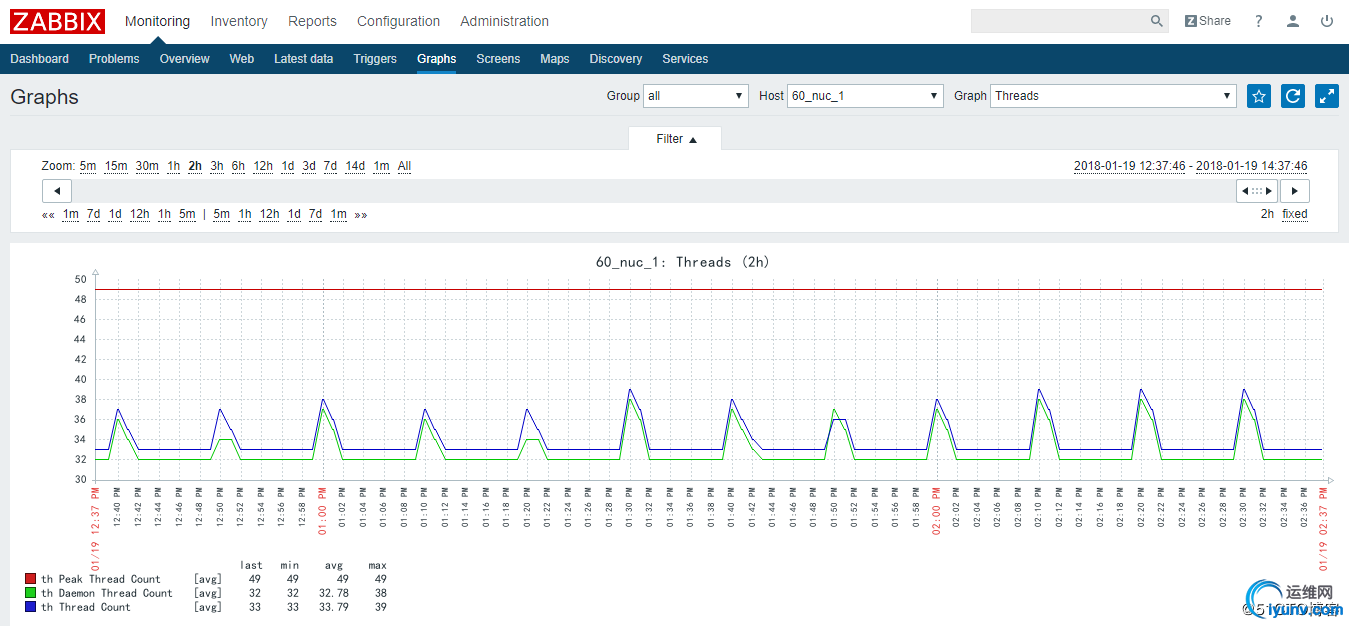Click the ZABBIX logo
1349x626 pixels.
(58, 21)
